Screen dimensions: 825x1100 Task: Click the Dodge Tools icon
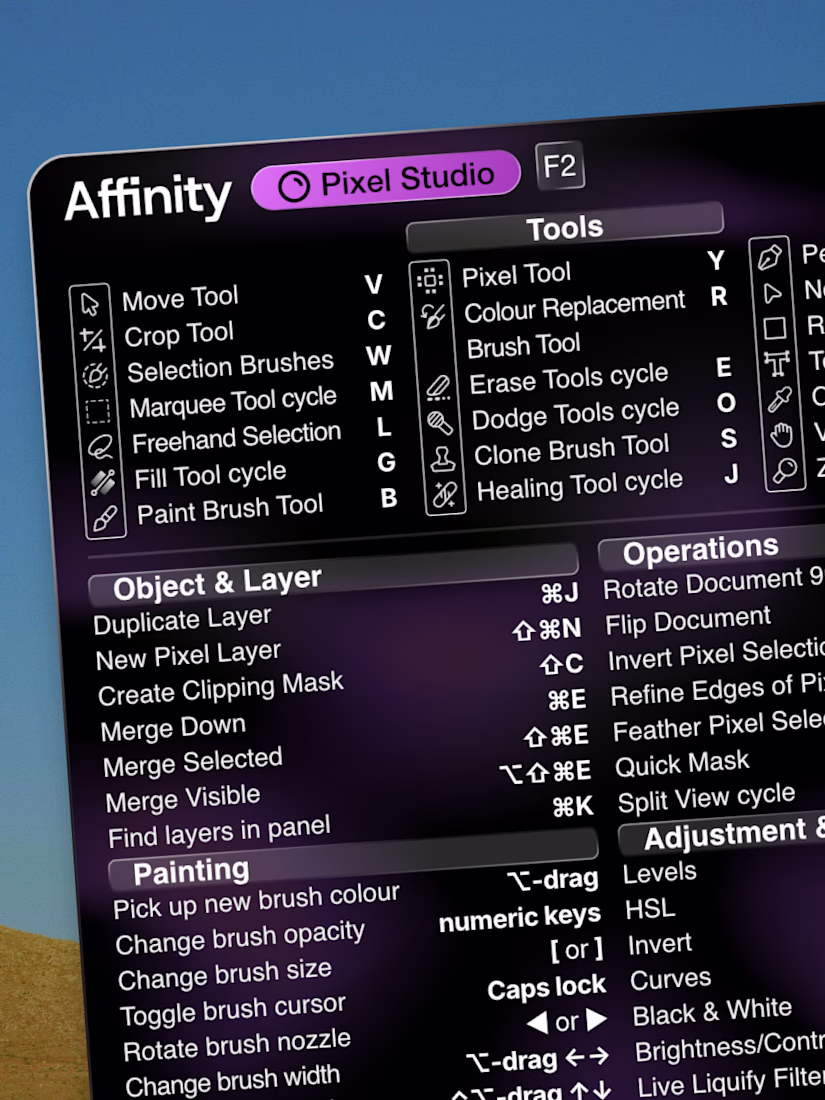[x=440, y=423]
